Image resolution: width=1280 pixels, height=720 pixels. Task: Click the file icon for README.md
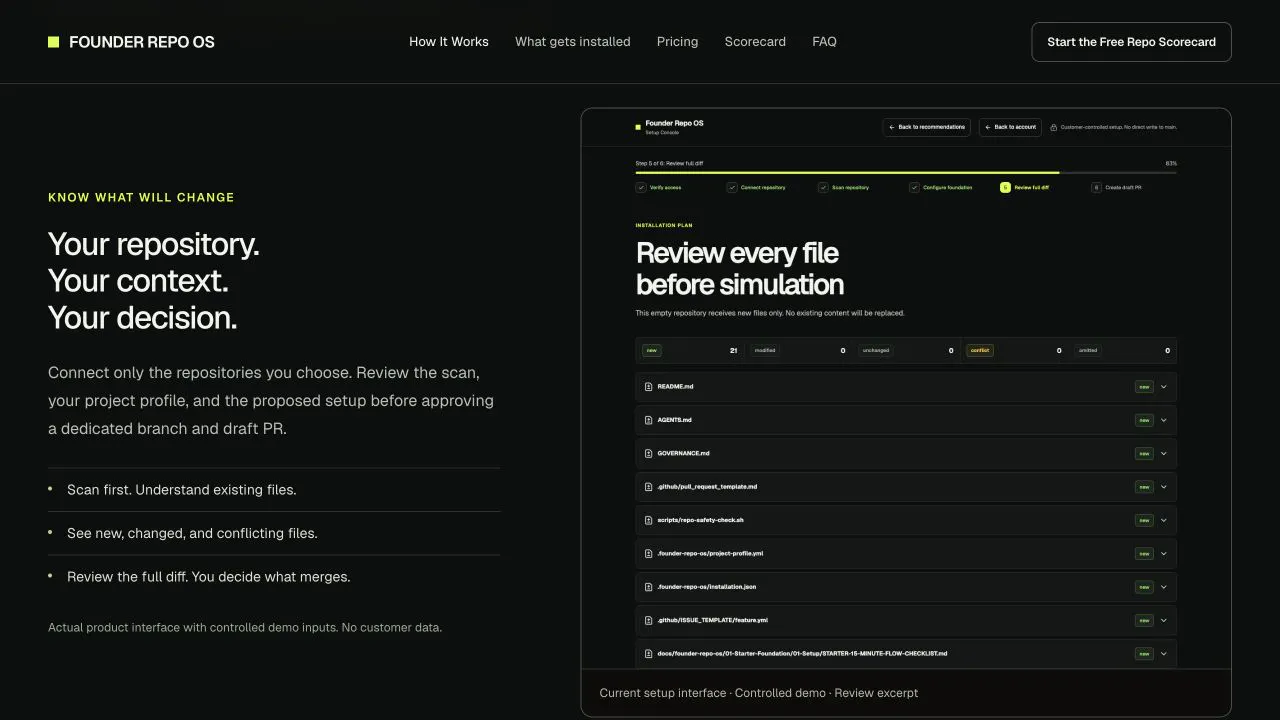(x=648, y=387)
